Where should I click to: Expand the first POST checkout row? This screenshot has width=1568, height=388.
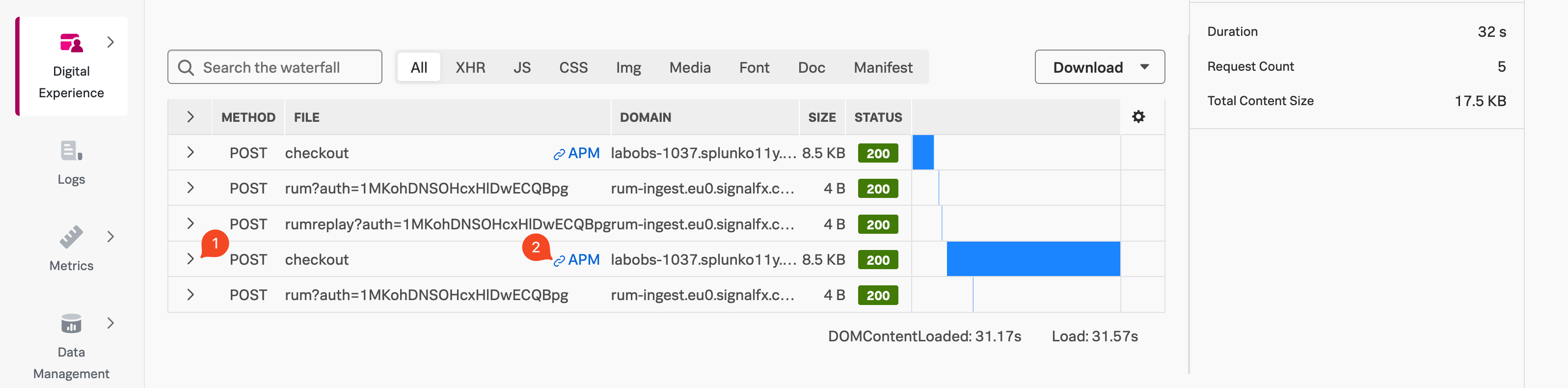point(190,153)
